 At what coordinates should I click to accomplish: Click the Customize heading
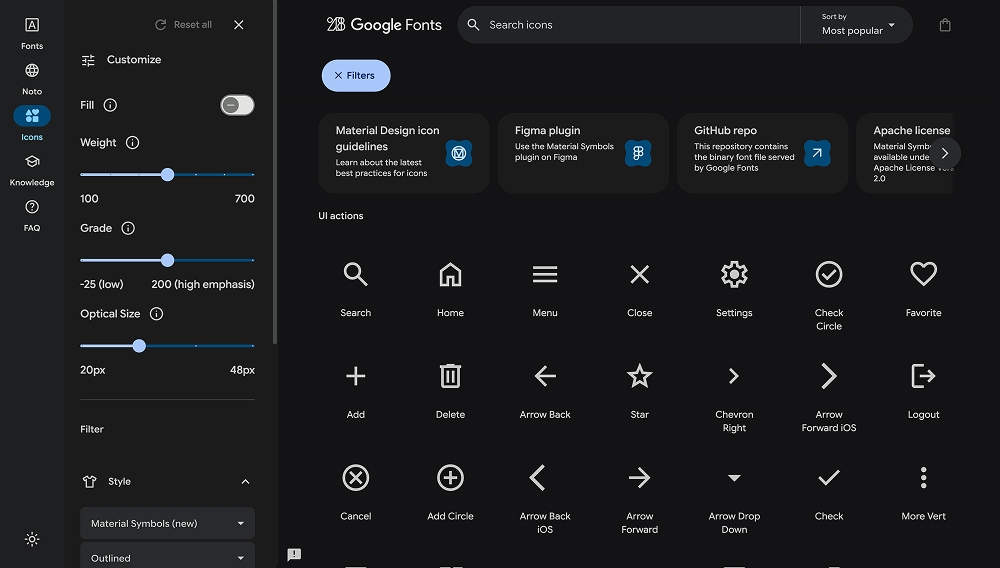point(134,60)
